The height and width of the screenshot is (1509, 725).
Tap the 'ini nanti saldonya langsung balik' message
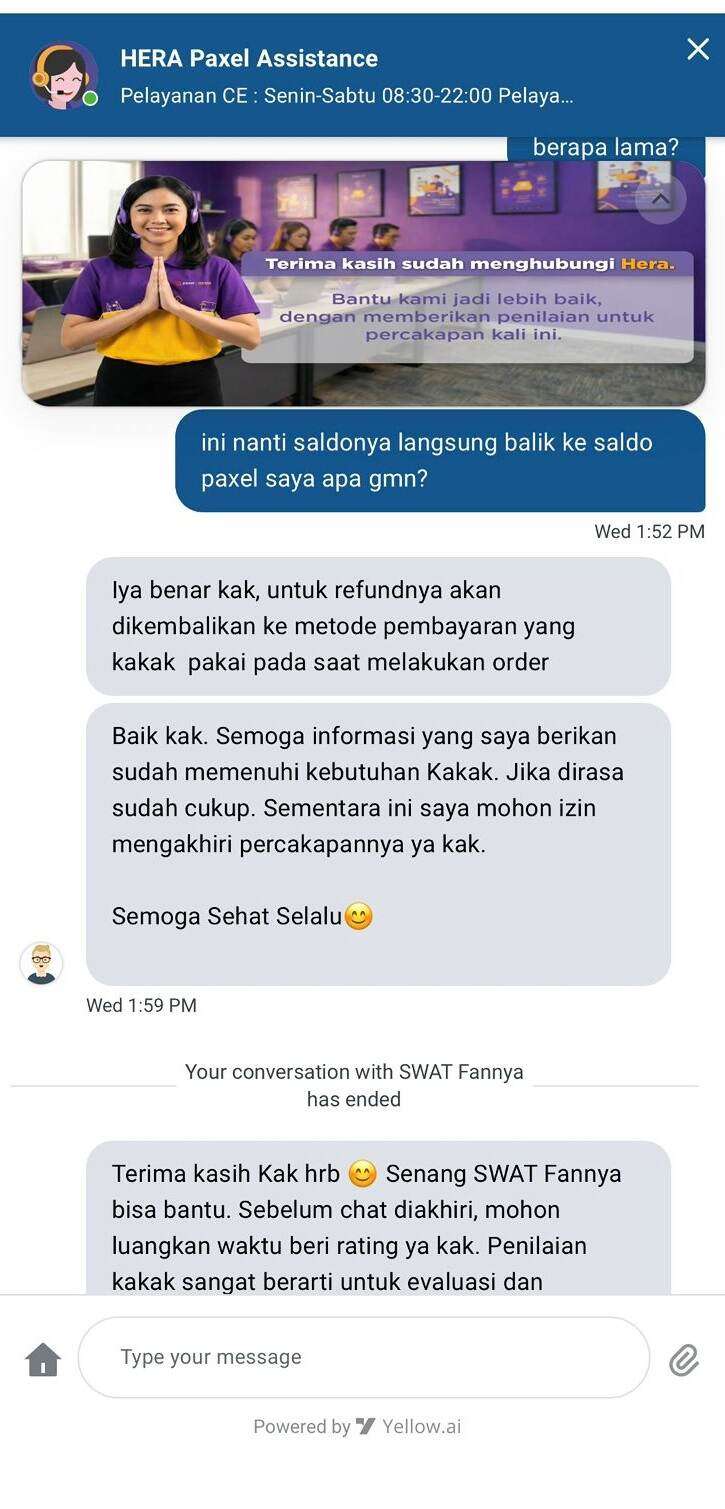(440, 460)
